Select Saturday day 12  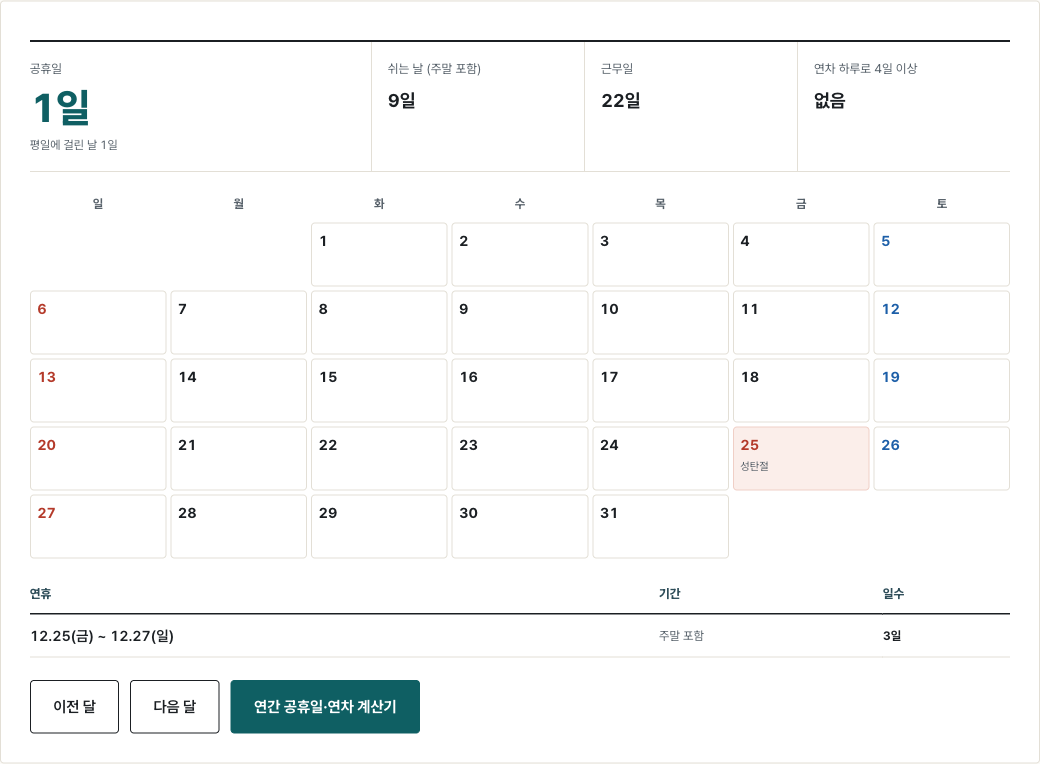[x=942, y=322]
